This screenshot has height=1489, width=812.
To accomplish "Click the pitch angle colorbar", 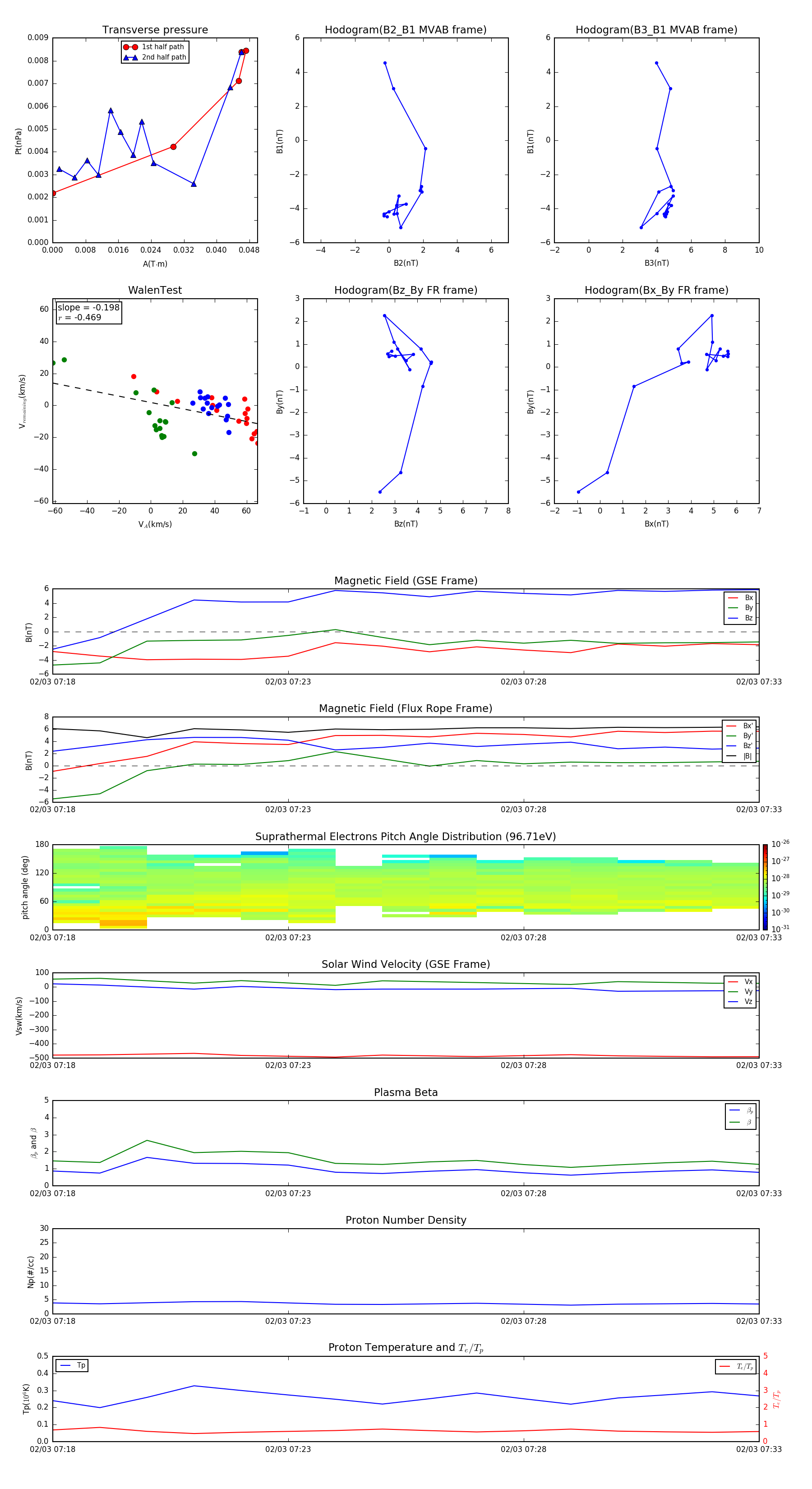I will pyautogui.click(x=765, y=887).
